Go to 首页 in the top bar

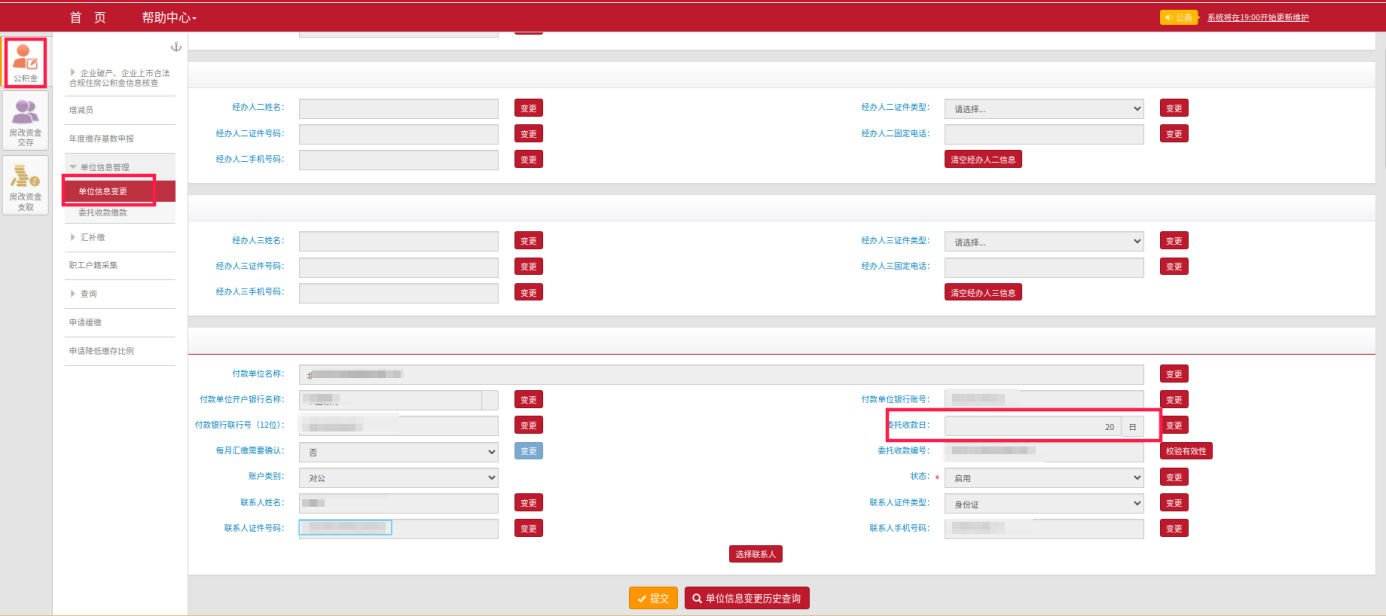(x=88, y=18)
